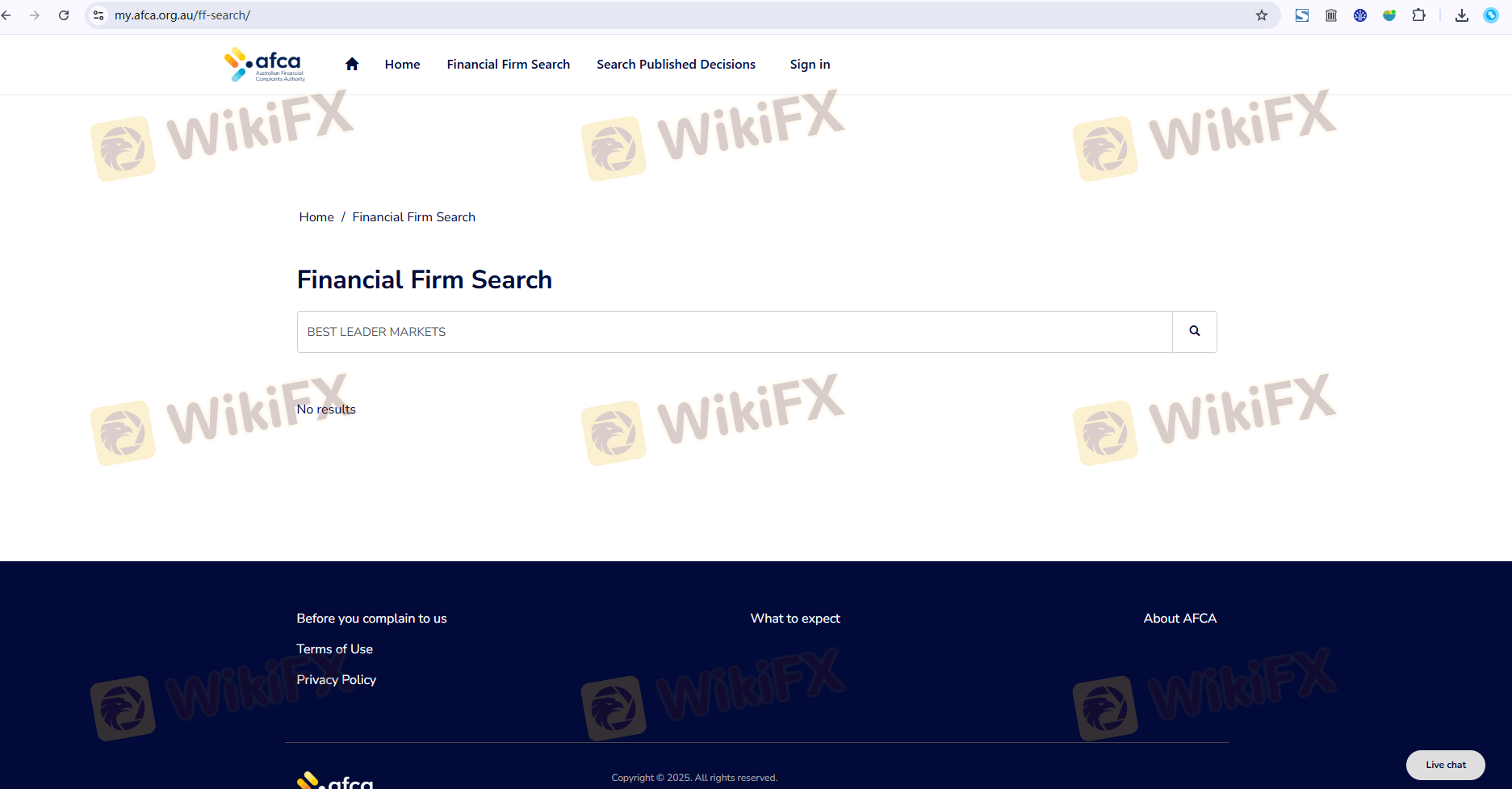The image size is (1512, 789).
Task: Open Search Published Decisions menu item
Action: click(676, 65)
